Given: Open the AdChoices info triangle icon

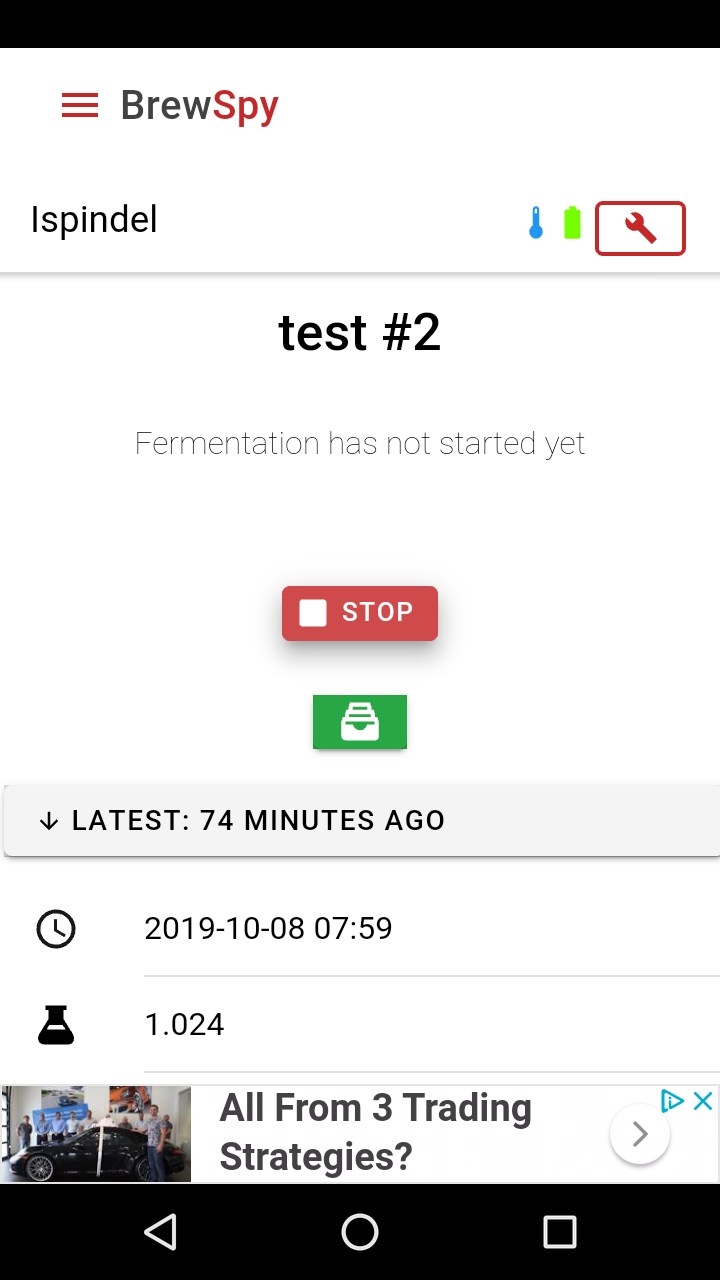Looking at the screenshot, I should pos(673,1101).
